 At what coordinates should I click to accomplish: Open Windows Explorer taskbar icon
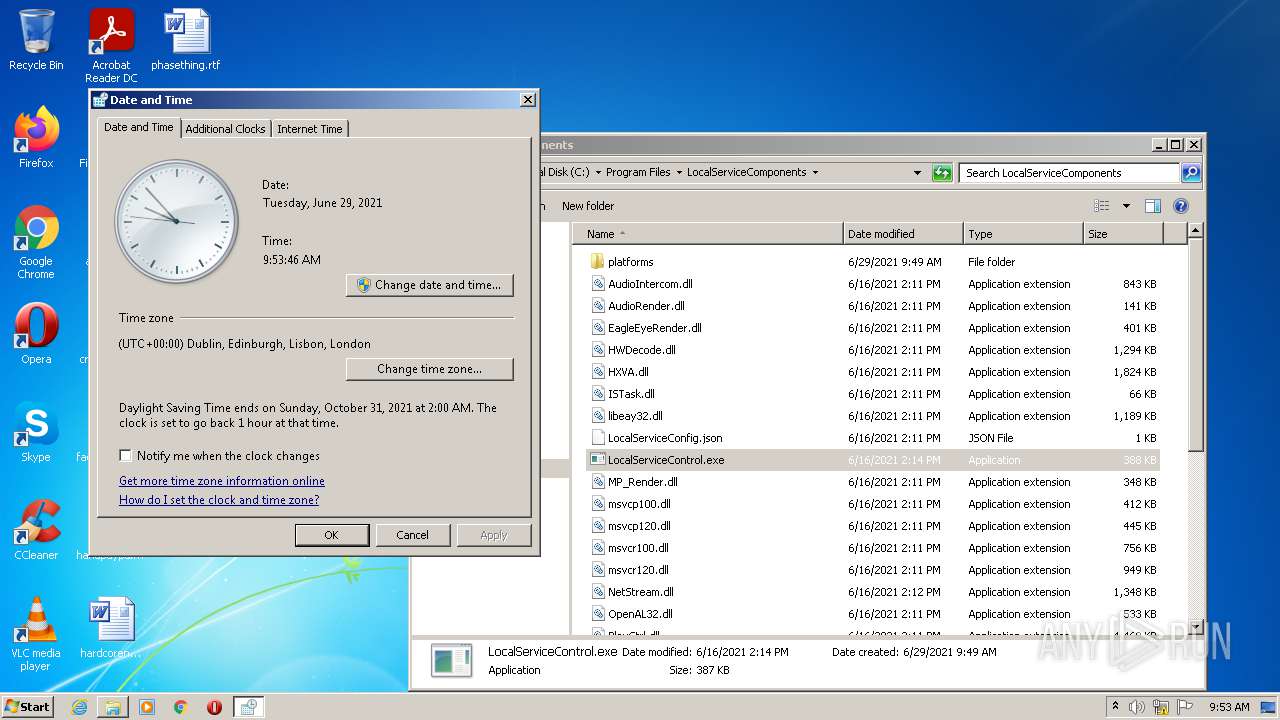click(113, 707)
